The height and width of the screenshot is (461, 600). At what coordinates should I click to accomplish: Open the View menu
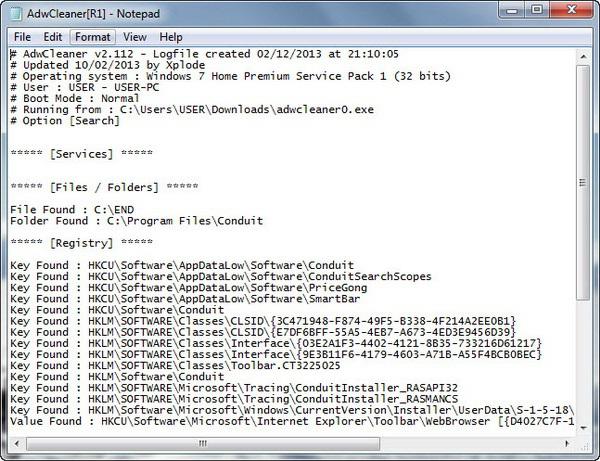[x=135, y=37]
